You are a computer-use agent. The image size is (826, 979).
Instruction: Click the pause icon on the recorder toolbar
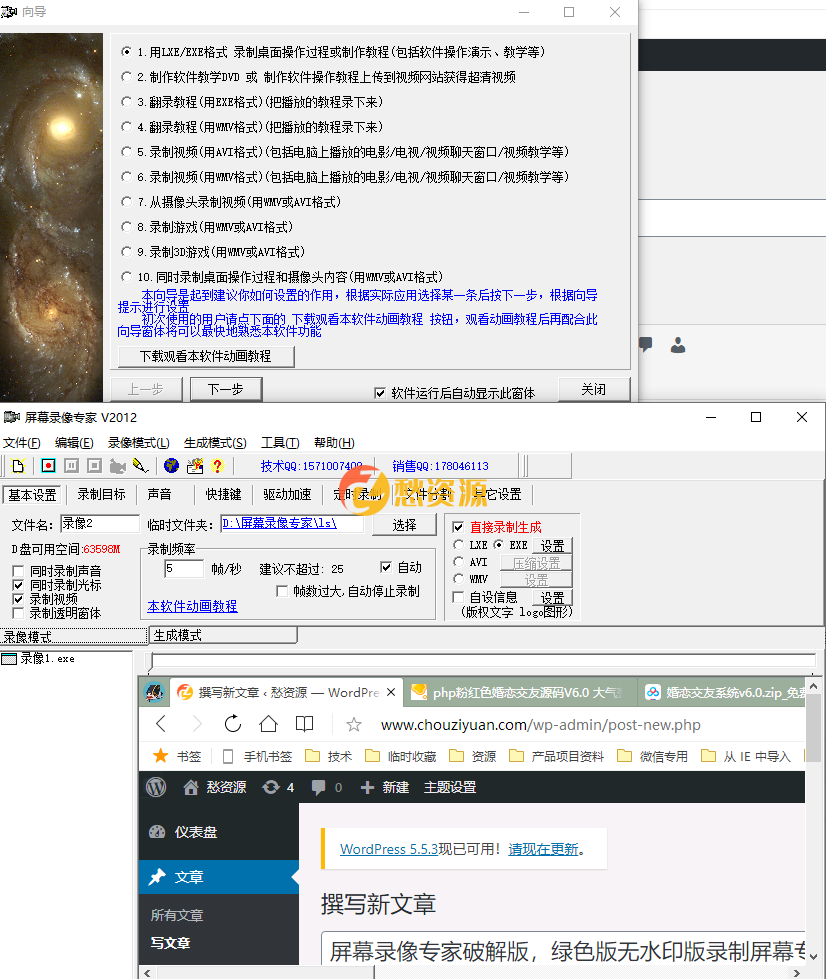[71, 466]
